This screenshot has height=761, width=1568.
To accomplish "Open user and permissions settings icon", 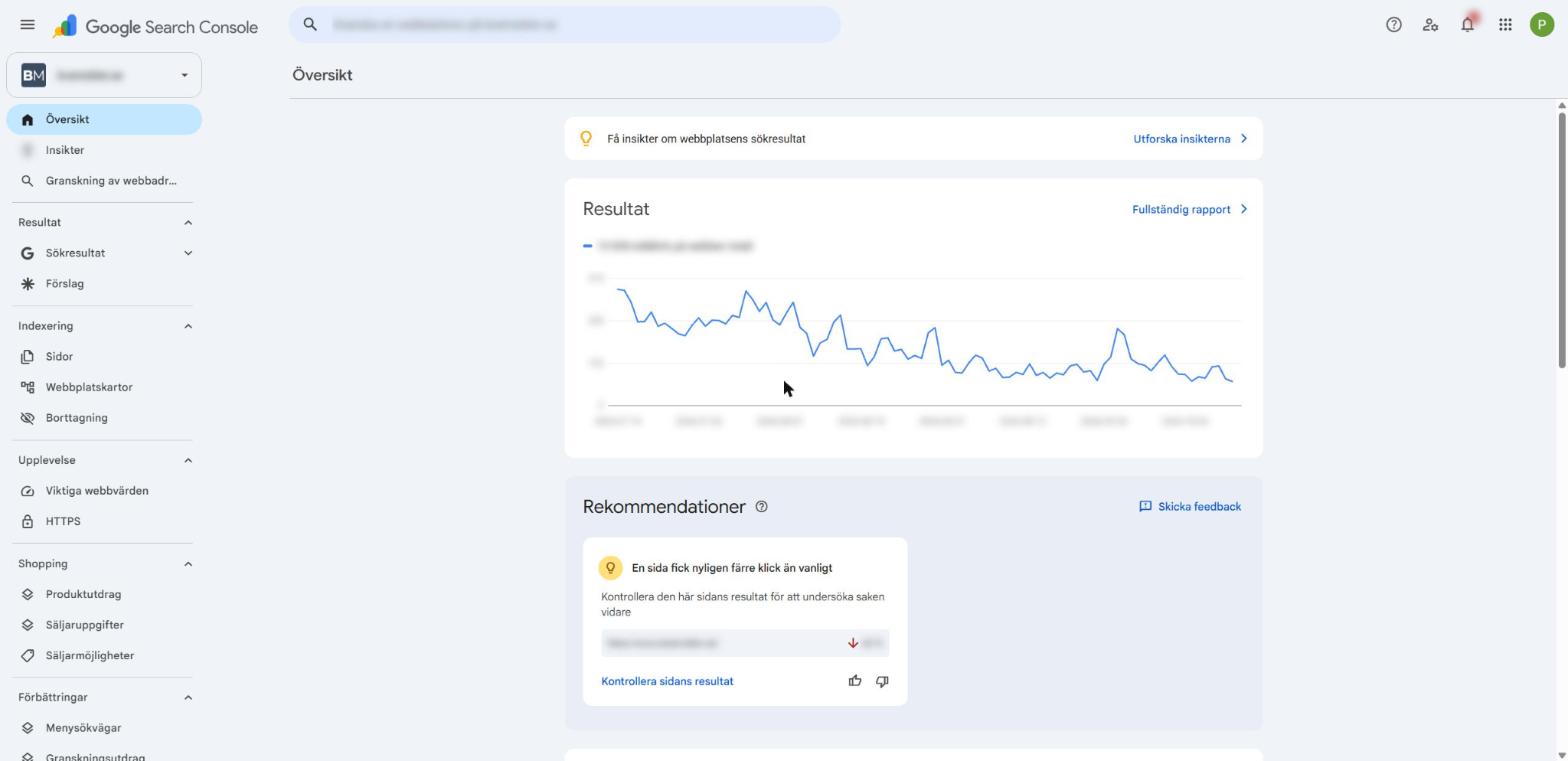I will click(1430, 25).
